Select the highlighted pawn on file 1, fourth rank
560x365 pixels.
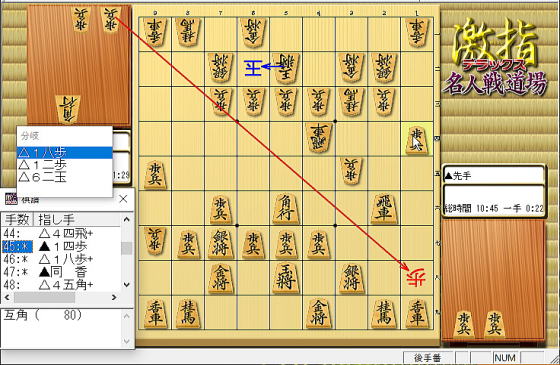click(417, 139)
